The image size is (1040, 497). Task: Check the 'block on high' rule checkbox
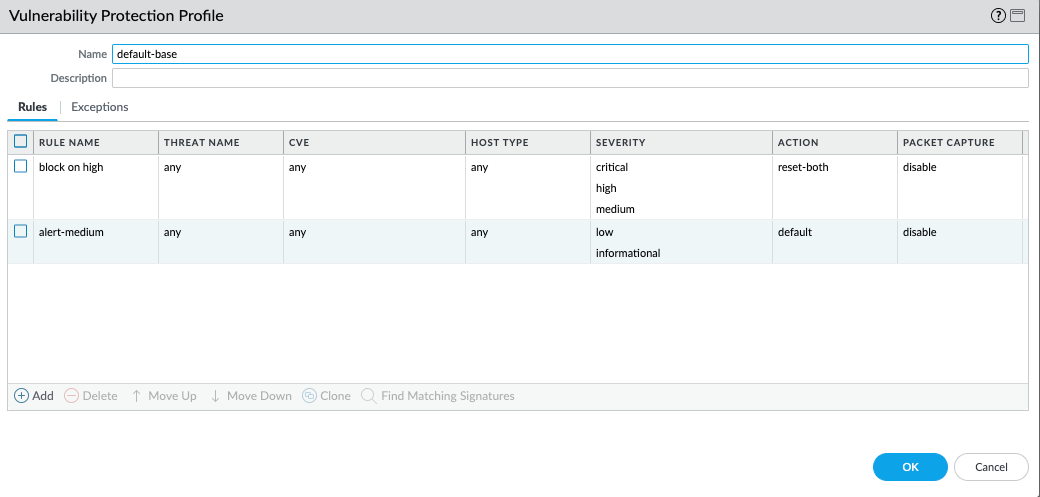pyautogui.click(x=20, y=167)
